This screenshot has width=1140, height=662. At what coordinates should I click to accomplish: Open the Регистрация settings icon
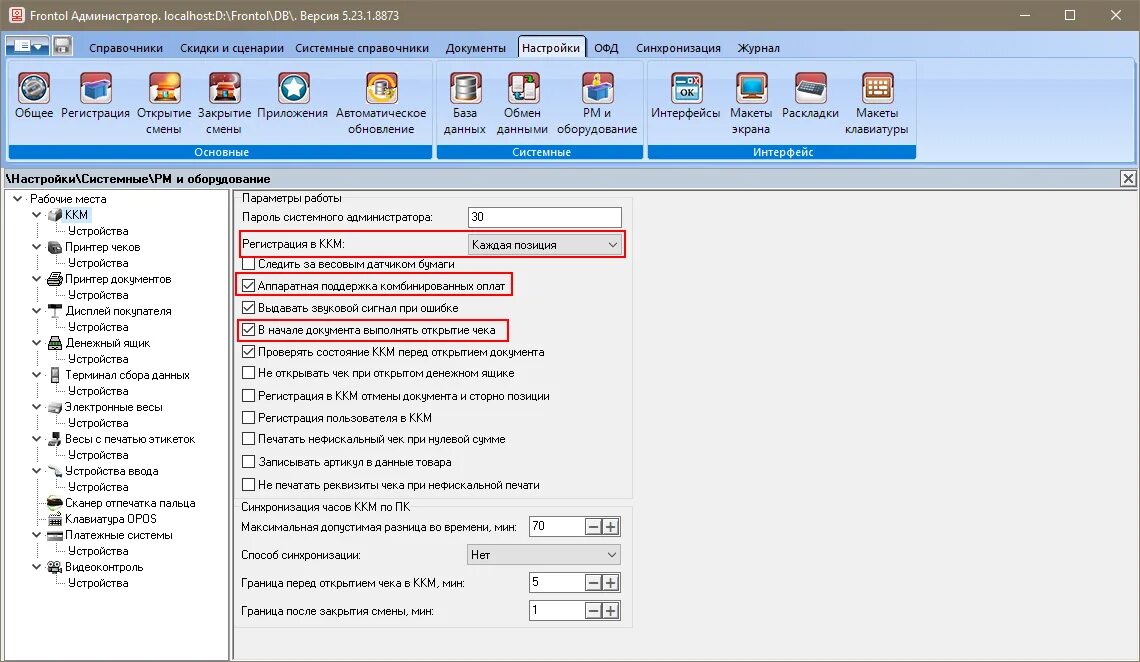pos(95,96)
